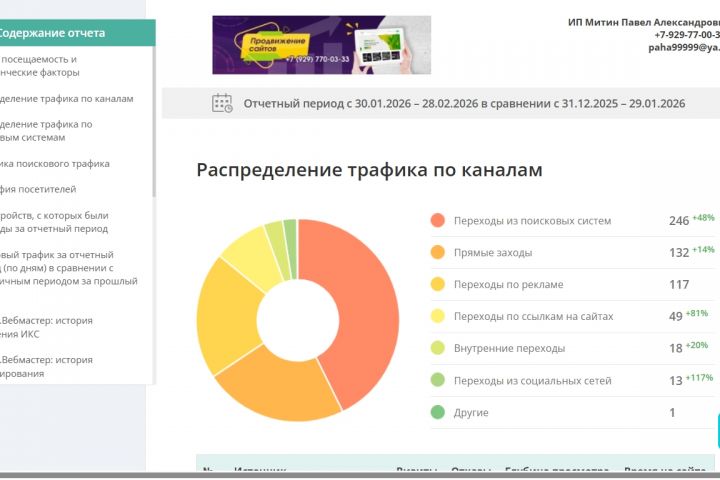
Task: Click the value 49 for site links
Action: (x=675, y=316)
